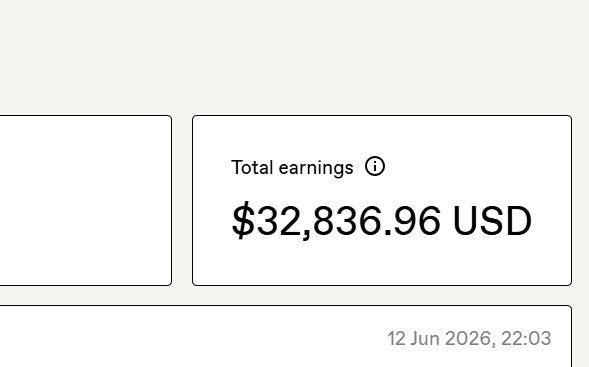589x367 pixels.
Task: Click the dollar sign of the earnings figure
Action: [x=243, y=221]
